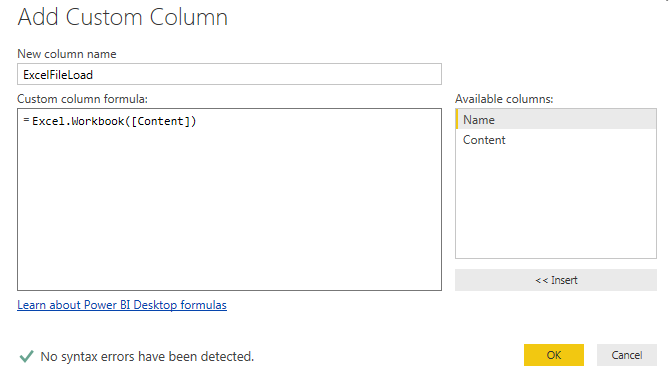Click the Excel.Workbook([Content]) formula text
The height and width of the screenshot is (379, 669).
[114, 121]
